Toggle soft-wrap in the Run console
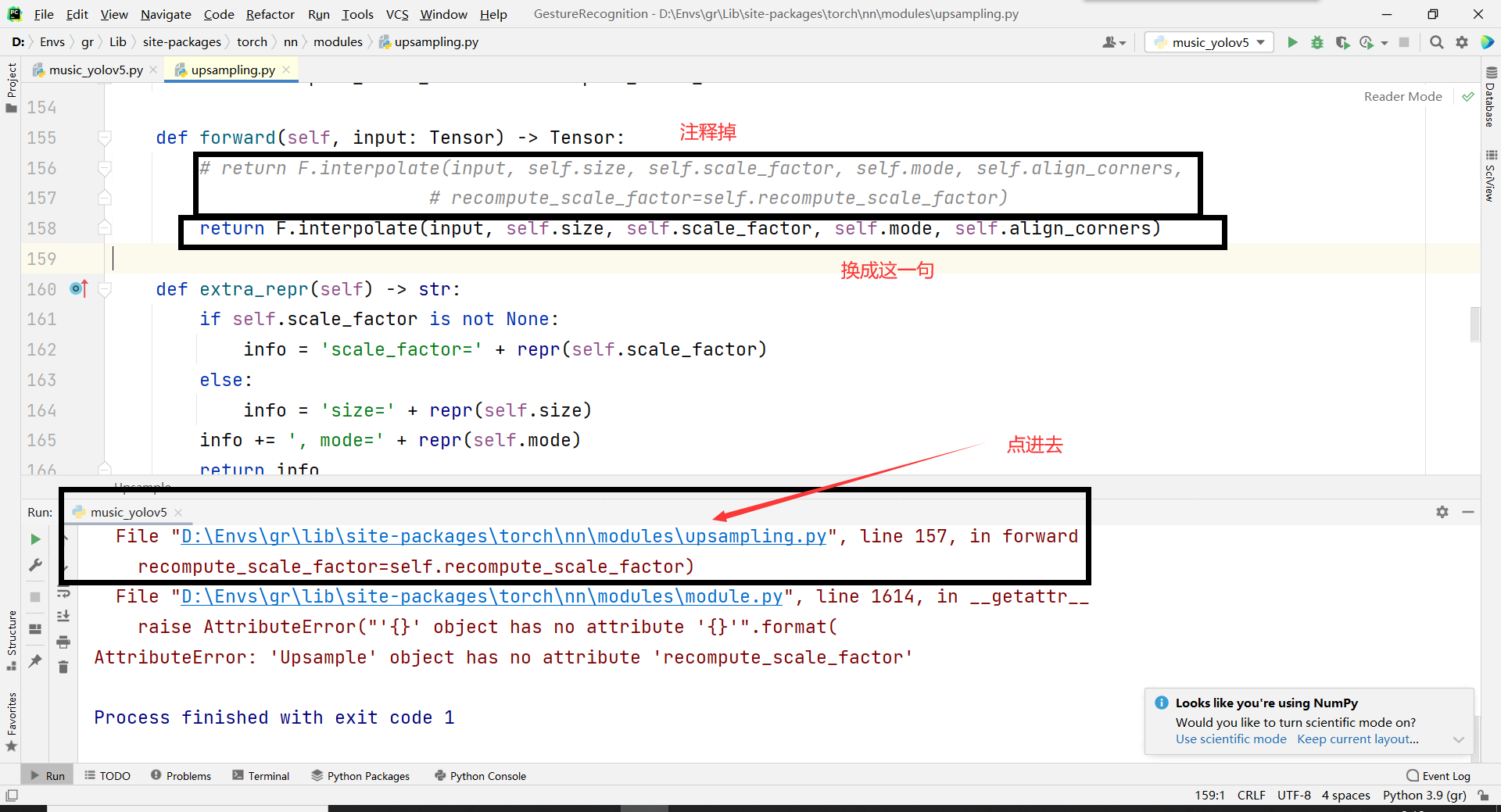1501x812 pixels. tap(63, 592)
